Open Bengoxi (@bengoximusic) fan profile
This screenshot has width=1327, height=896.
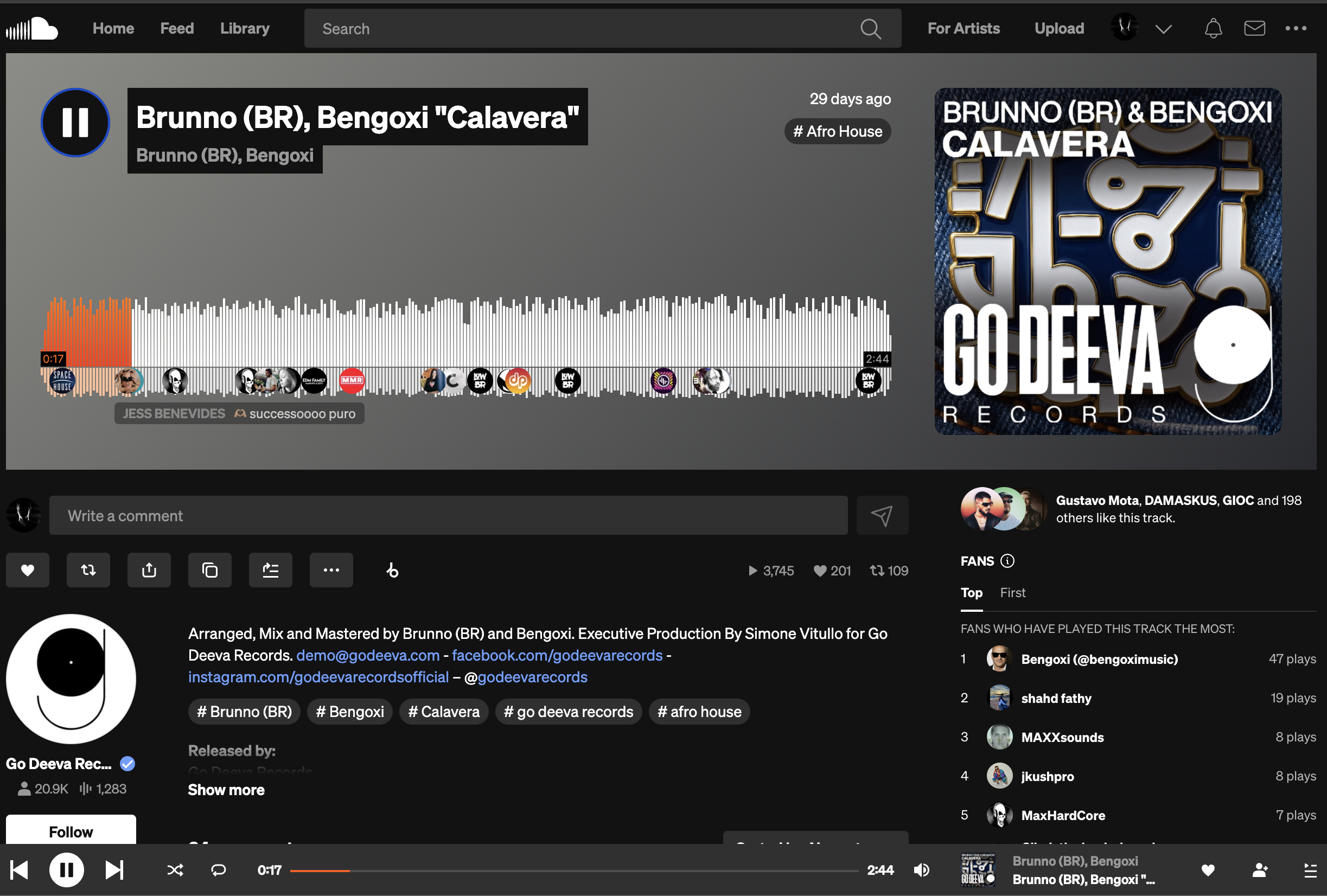[1099, 659]
